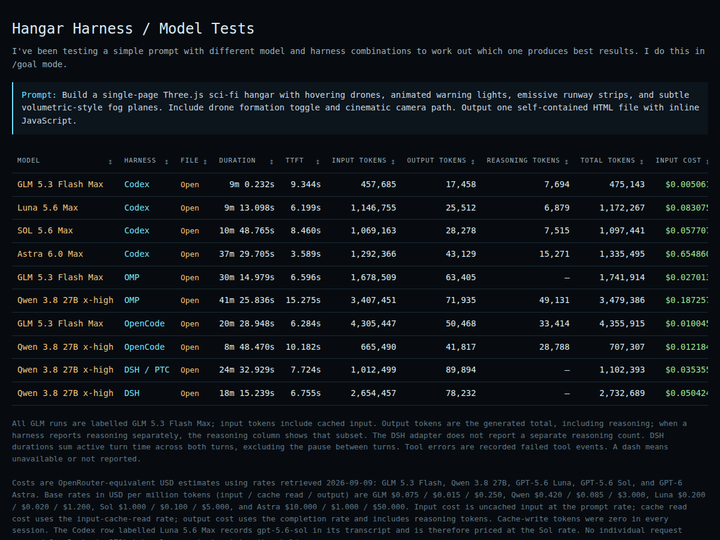The width and height of the screenshot is (720, 540).
Task: Click the INPUT TOKENS column sort arrows
Action: [393, 161]
